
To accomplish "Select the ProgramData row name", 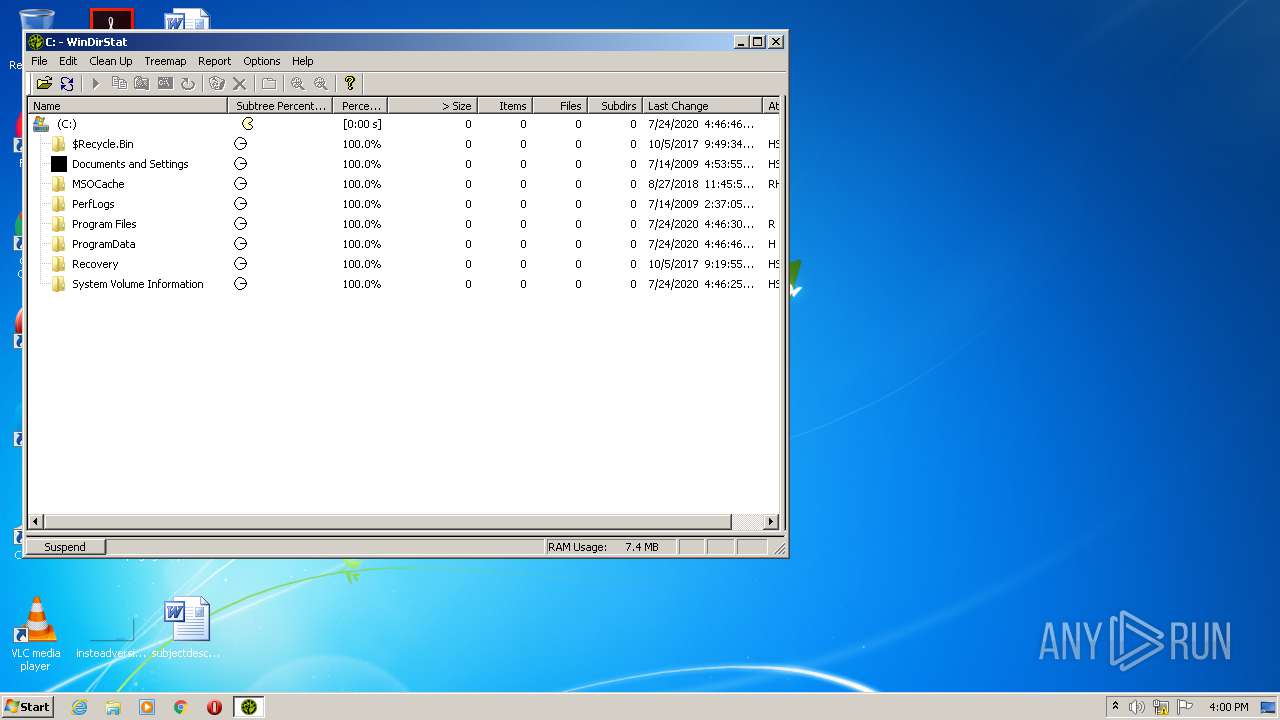I will (x=103, y=244).
